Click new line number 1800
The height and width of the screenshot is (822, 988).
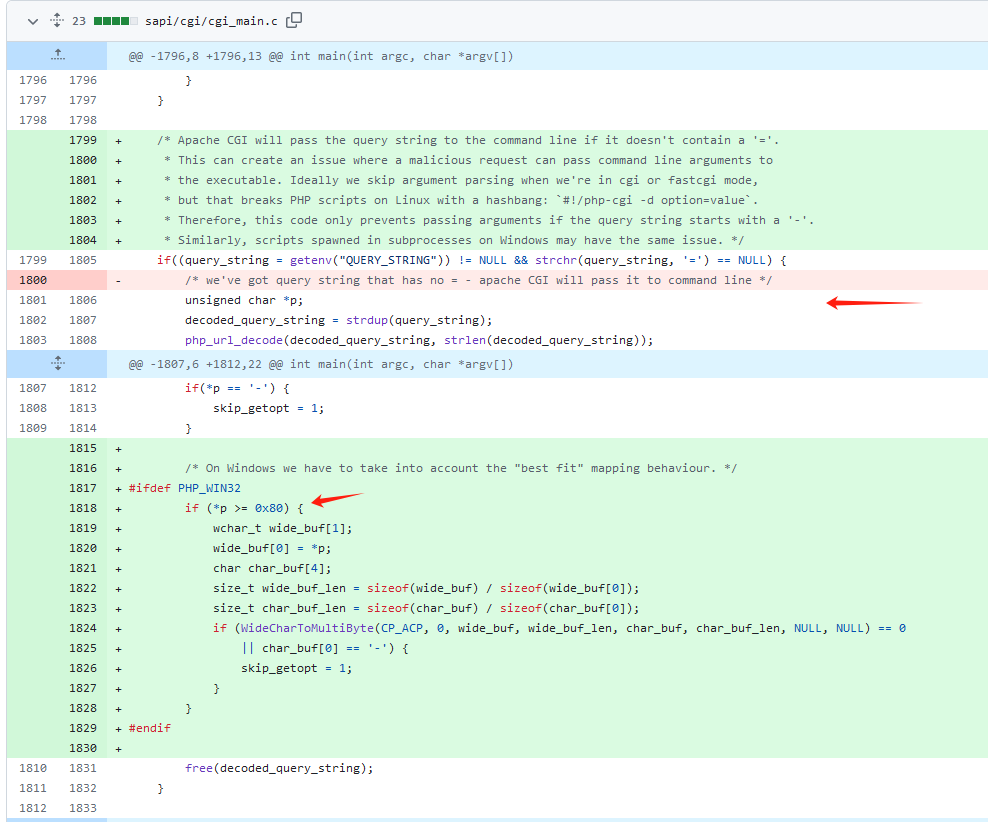[83, 160]
